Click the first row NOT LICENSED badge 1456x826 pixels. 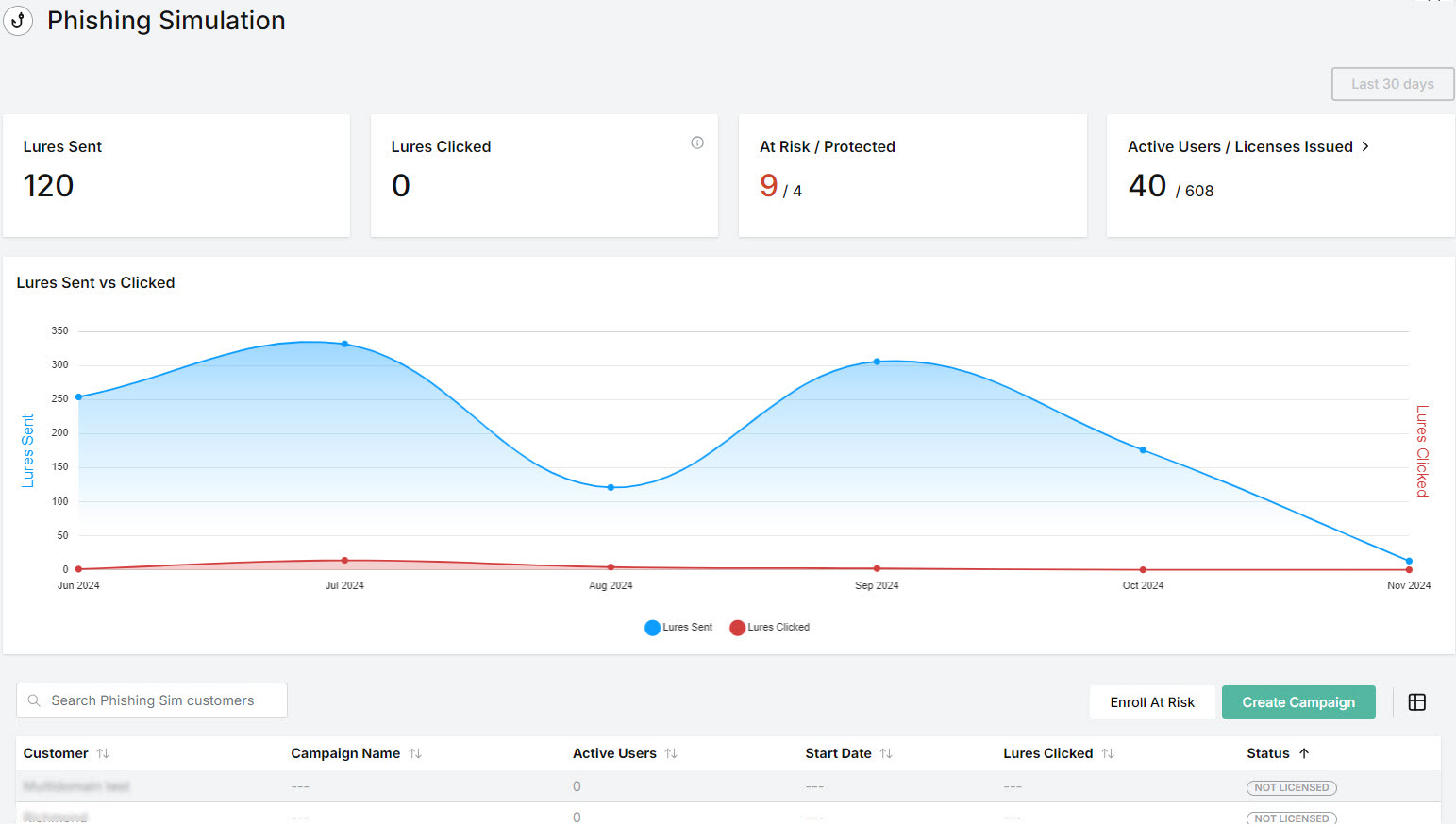(1292, 787)
